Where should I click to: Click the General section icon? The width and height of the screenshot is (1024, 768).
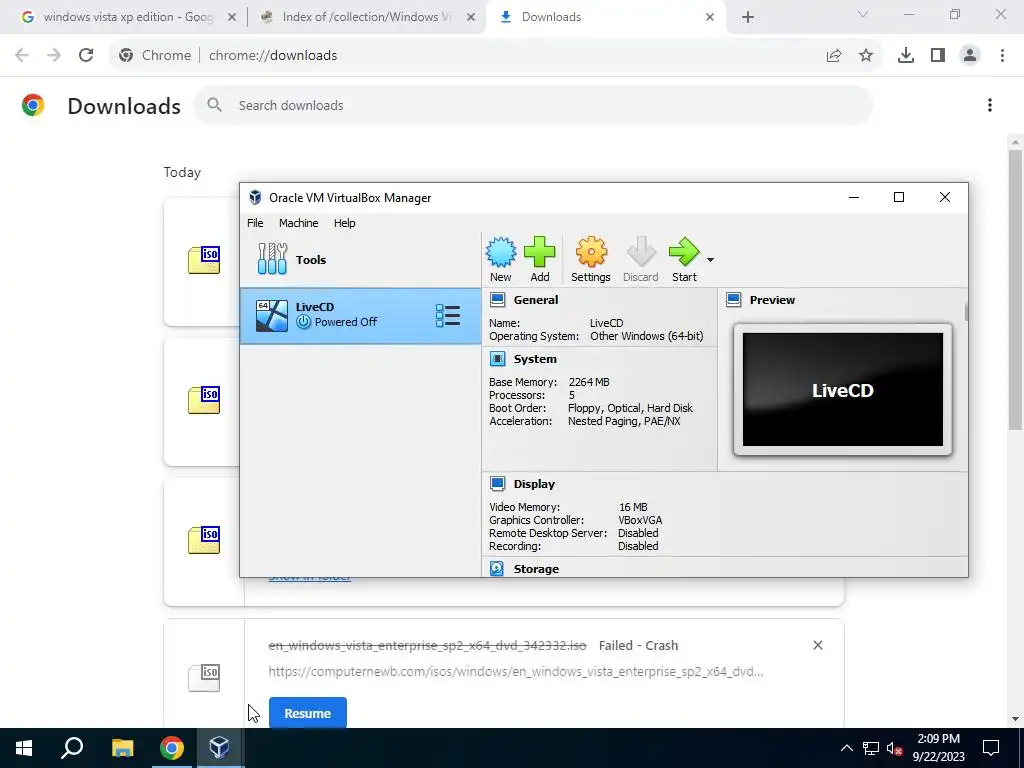[497, 300]
